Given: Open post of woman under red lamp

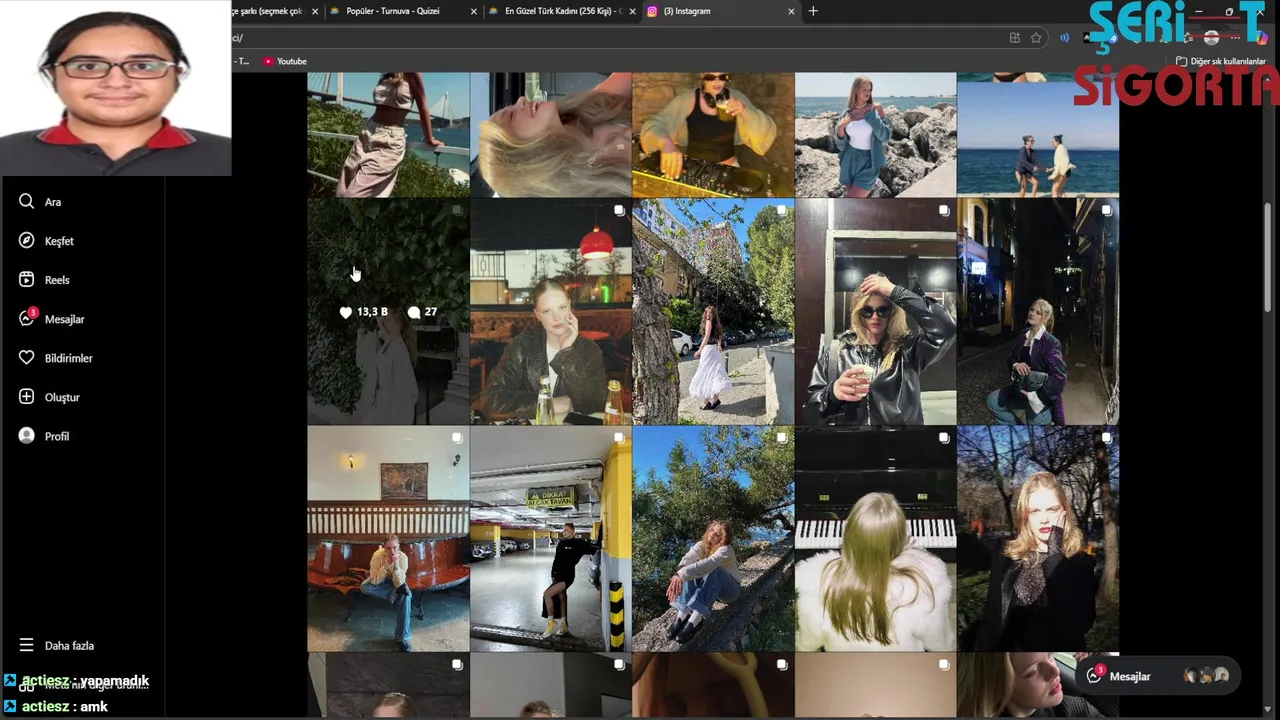Looking at the screenshot, I should coord(550,312).
